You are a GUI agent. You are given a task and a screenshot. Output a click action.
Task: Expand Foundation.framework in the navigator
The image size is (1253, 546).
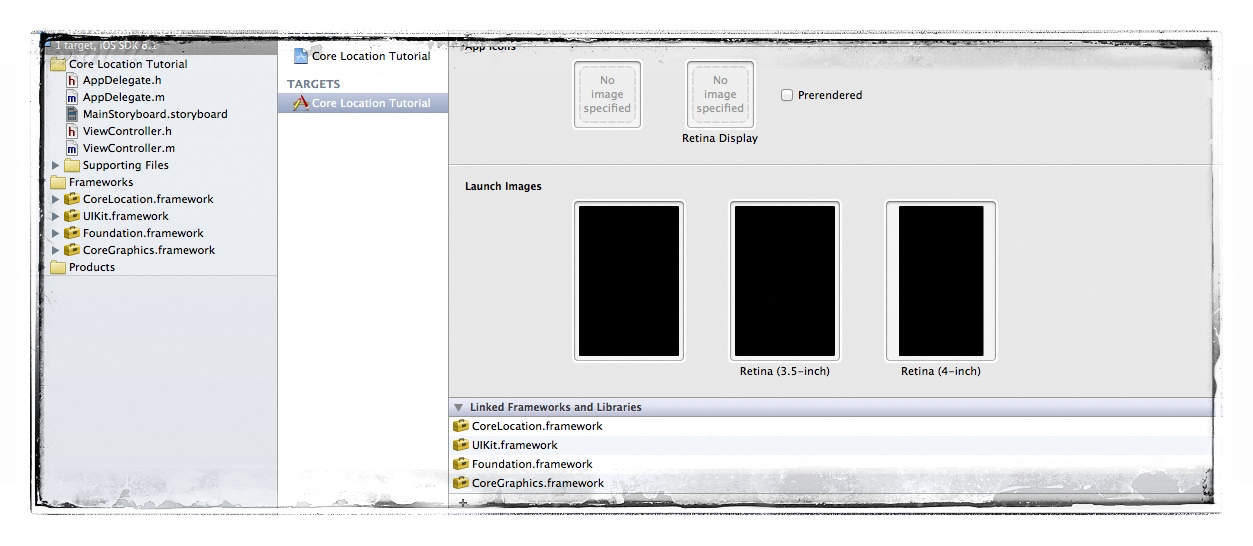click(56, 233)
